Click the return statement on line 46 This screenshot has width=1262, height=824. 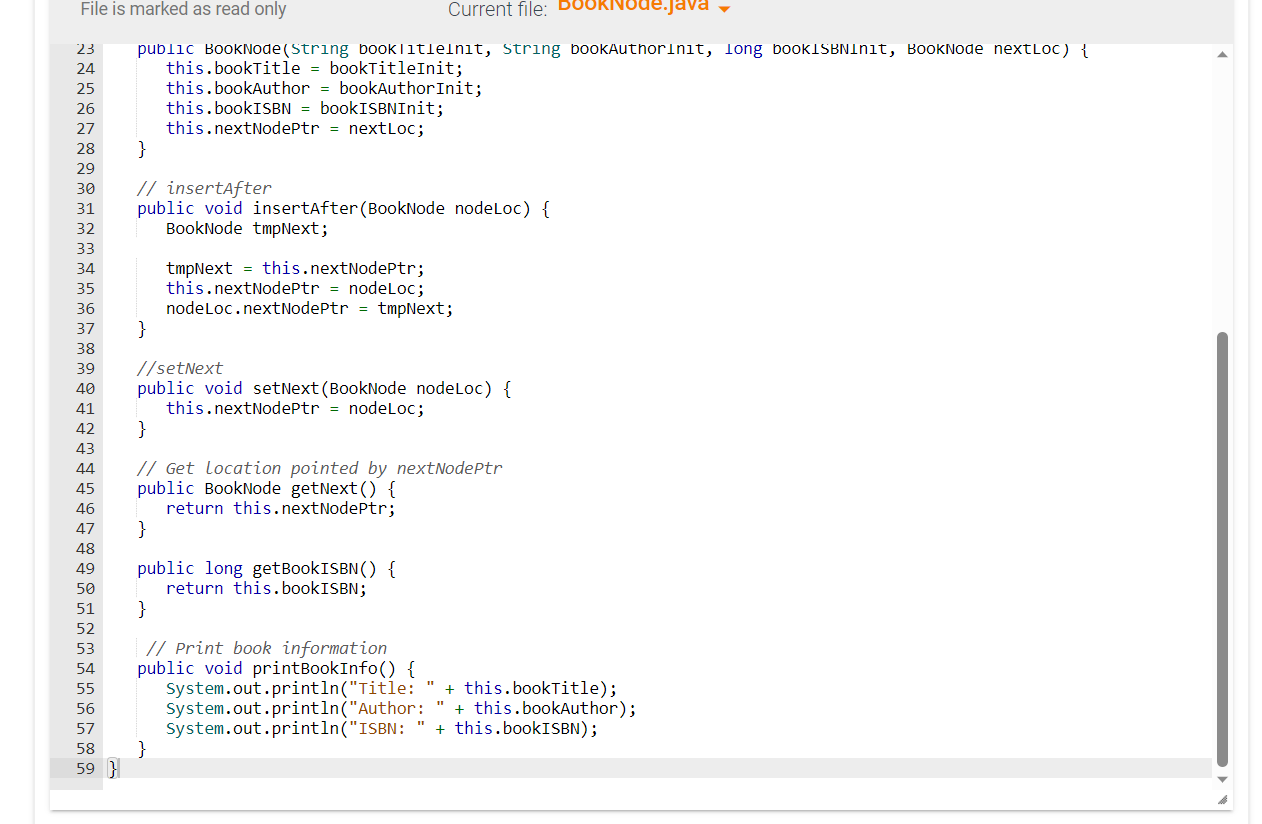click(280, 508)
